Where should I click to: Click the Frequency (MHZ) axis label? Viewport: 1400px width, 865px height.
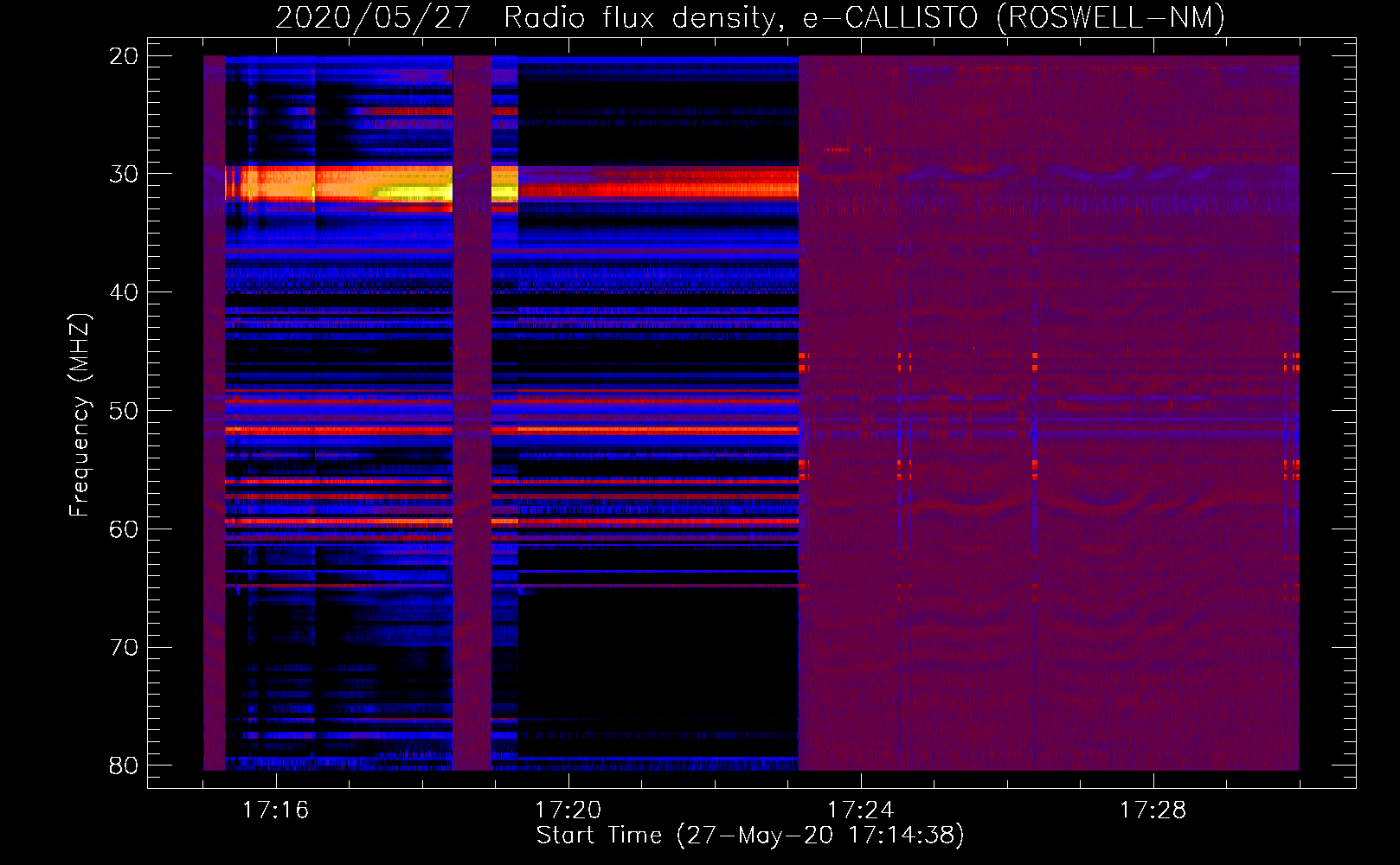click(x=79, y=415)
